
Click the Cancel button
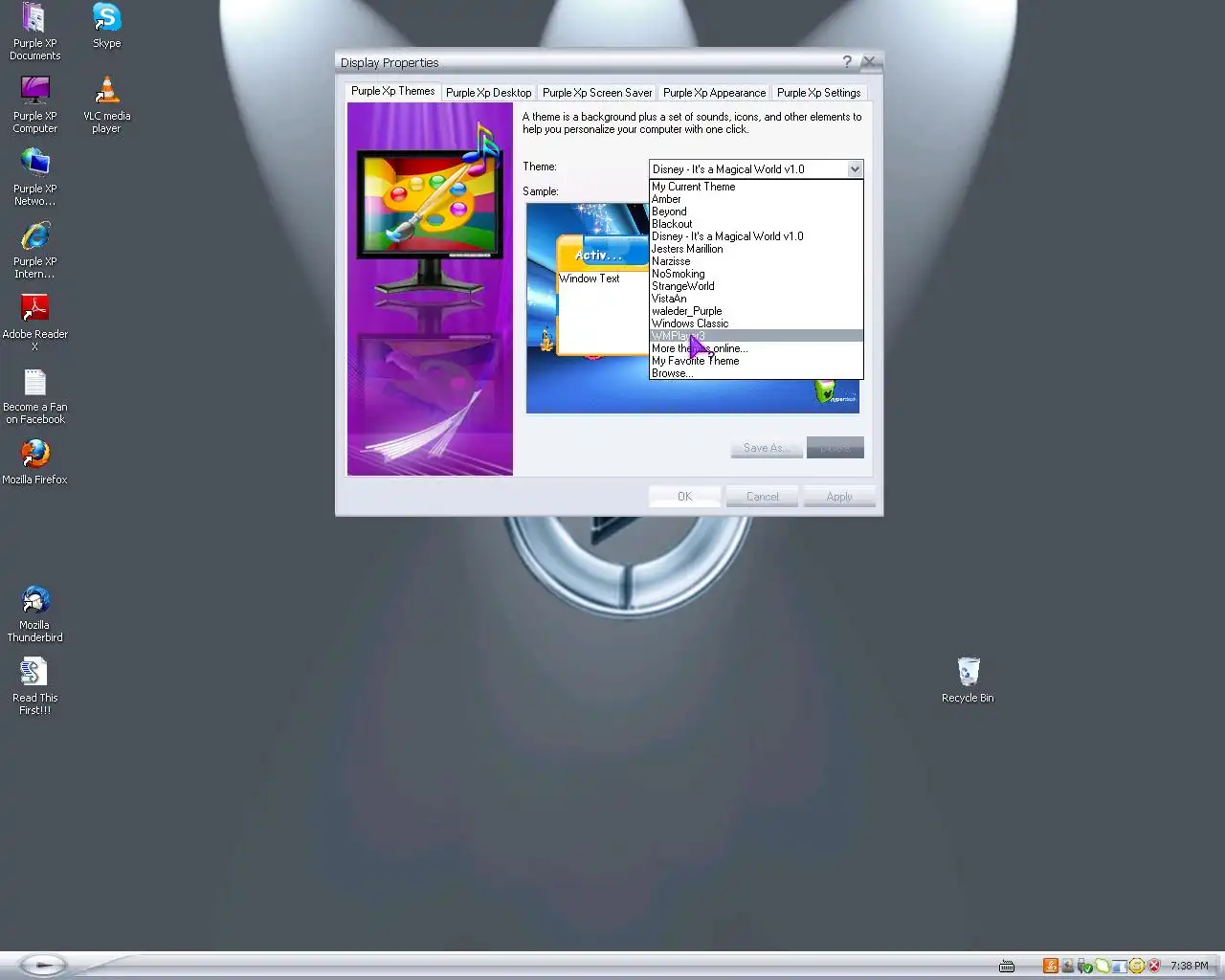coord(762,497)
